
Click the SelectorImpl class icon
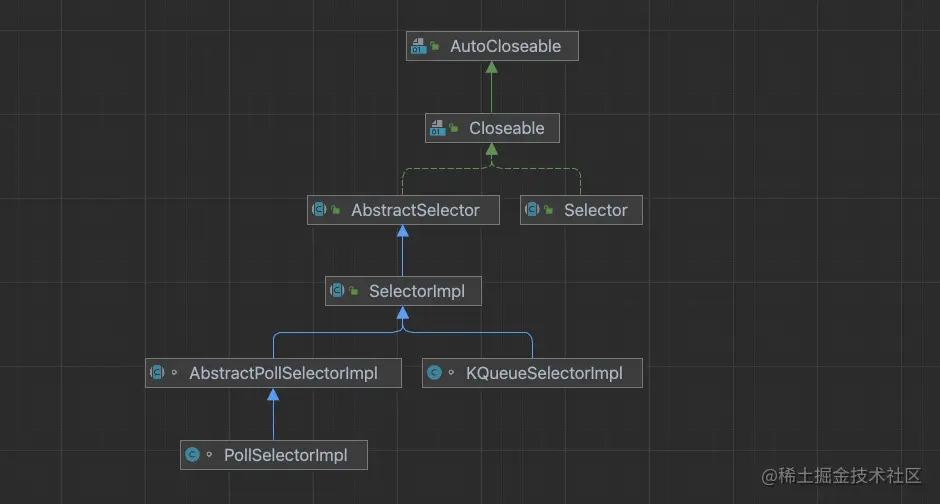point(337,291)
